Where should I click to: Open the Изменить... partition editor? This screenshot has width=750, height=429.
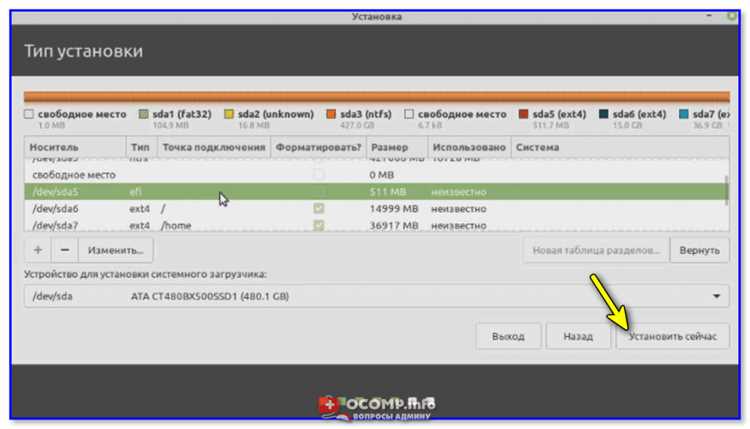tap(116, 250)
